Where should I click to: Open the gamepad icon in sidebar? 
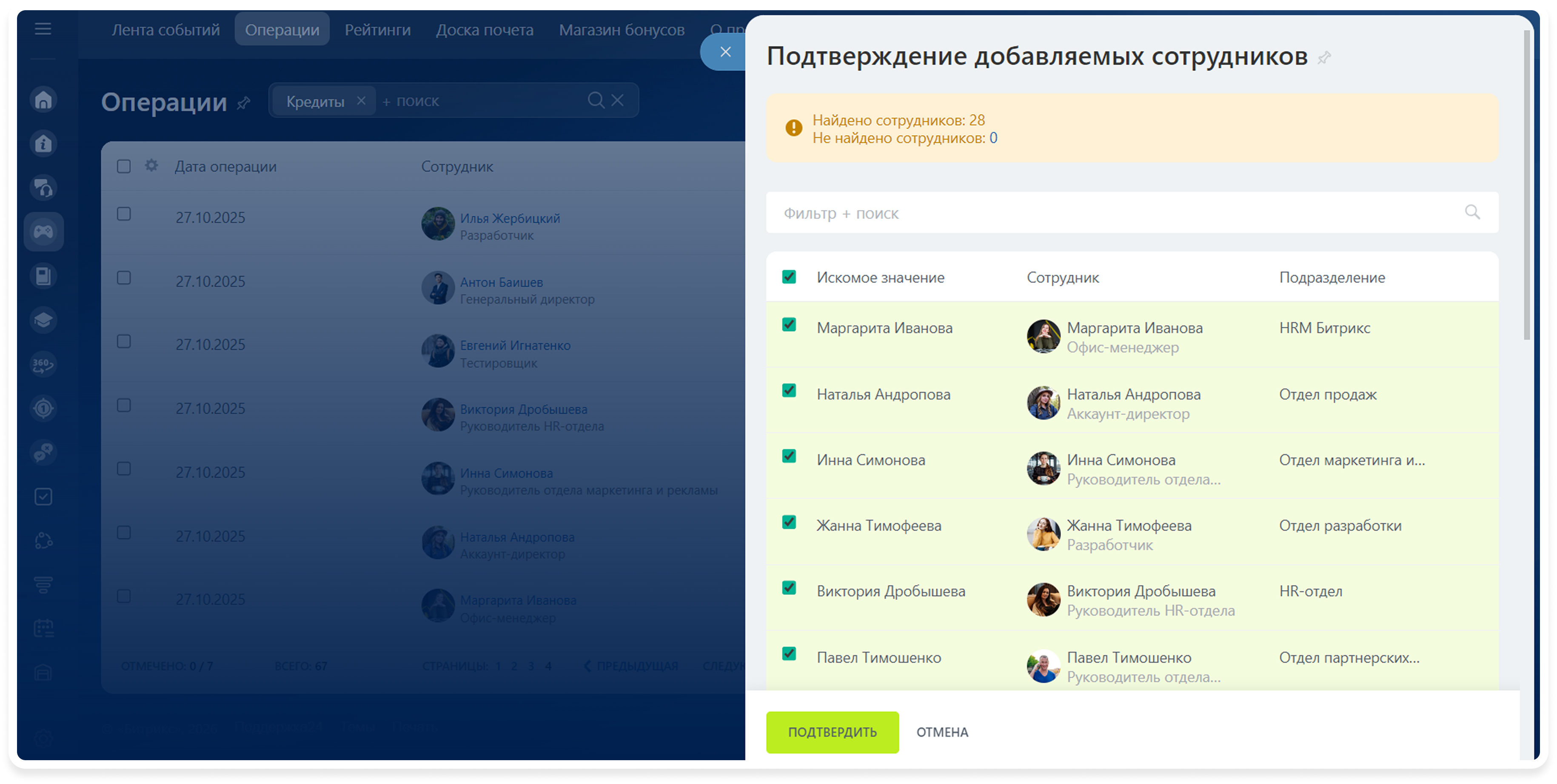43,231
